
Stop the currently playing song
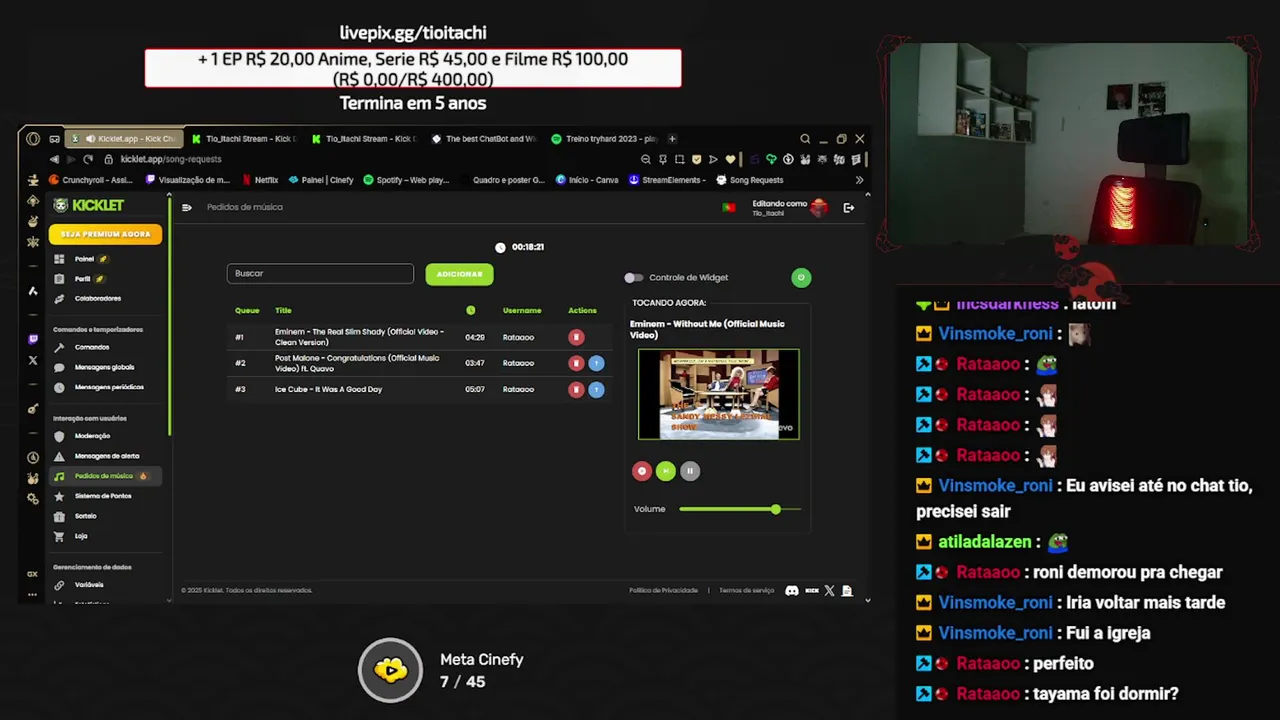tap(642, 471)
